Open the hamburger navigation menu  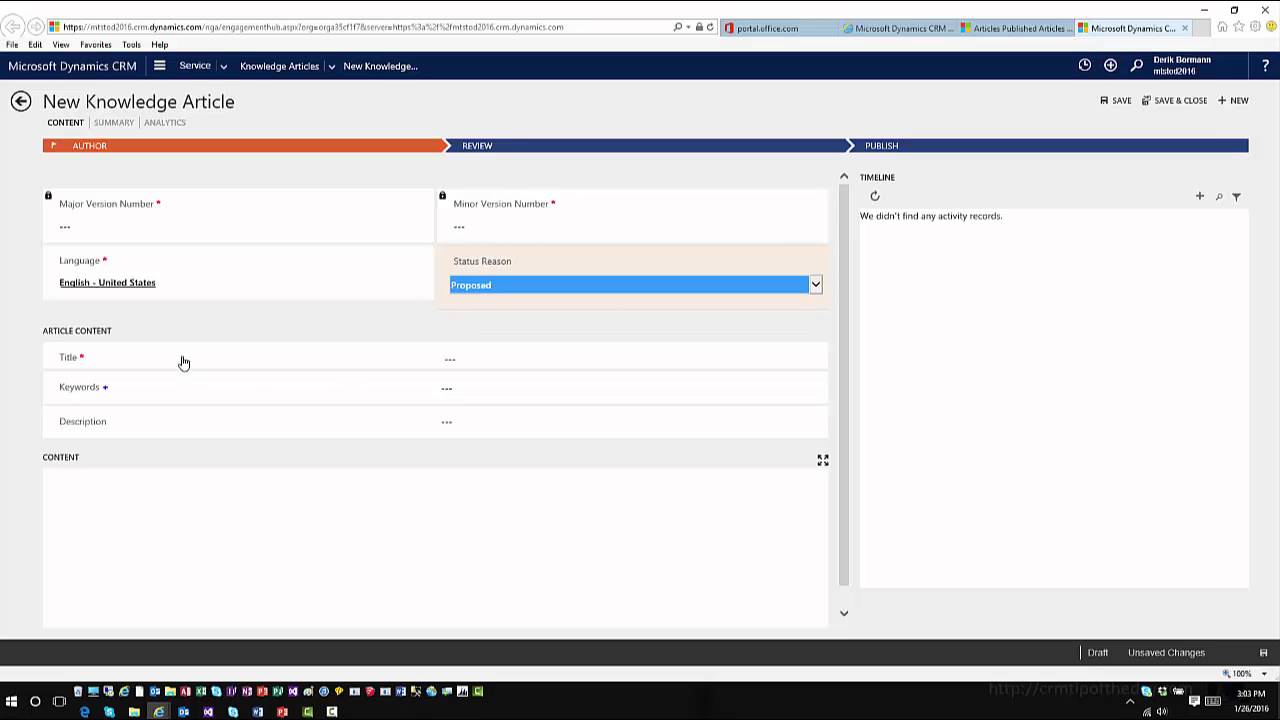coord(159,66)
